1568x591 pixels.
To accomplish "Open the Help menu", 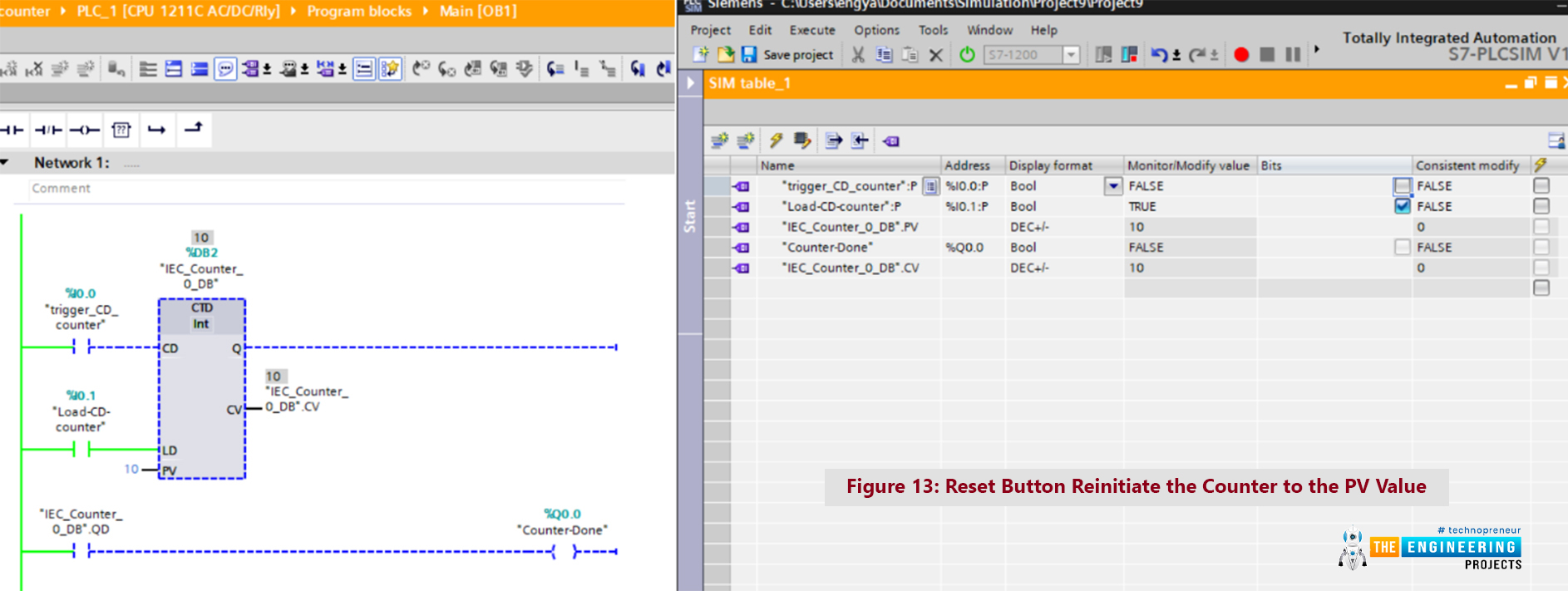I will pyautogui.click(x=1043, y=30).
